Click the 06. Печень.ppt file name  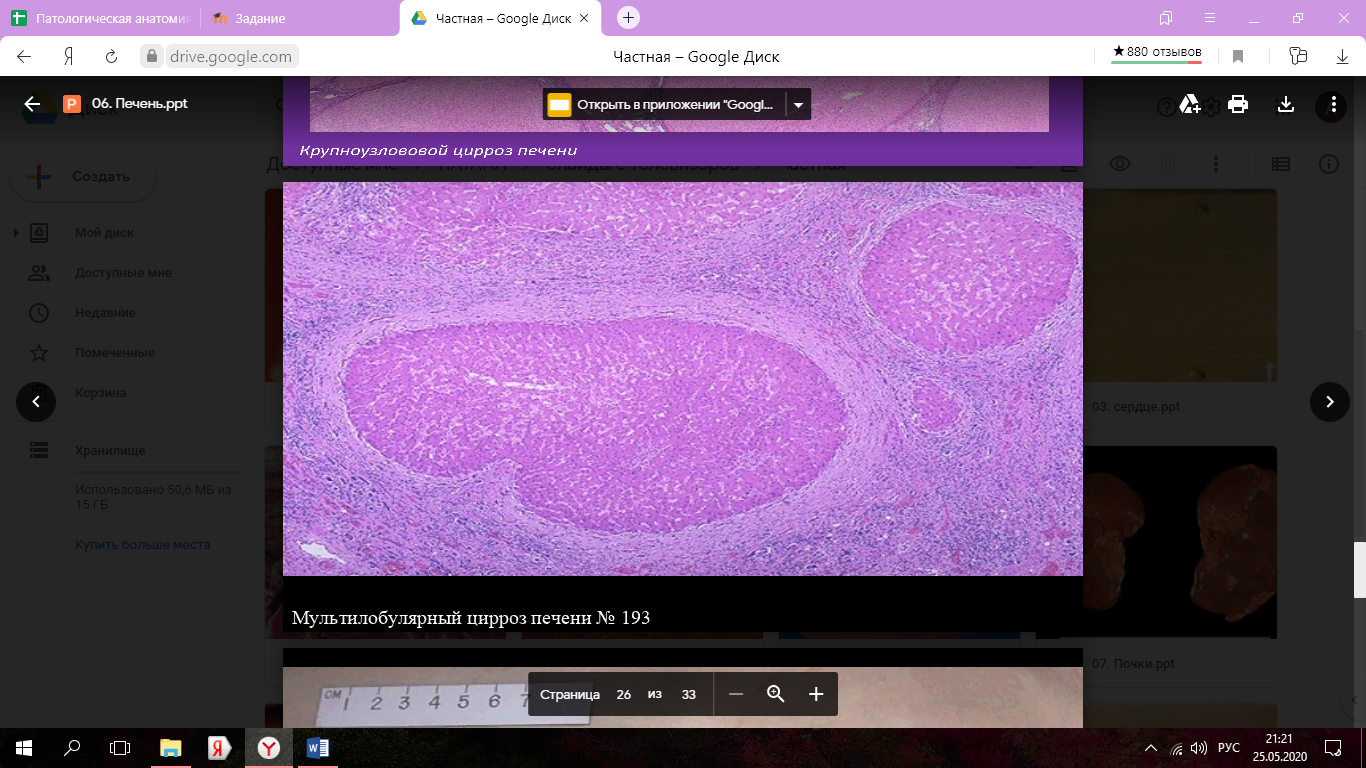pos(139,104)
